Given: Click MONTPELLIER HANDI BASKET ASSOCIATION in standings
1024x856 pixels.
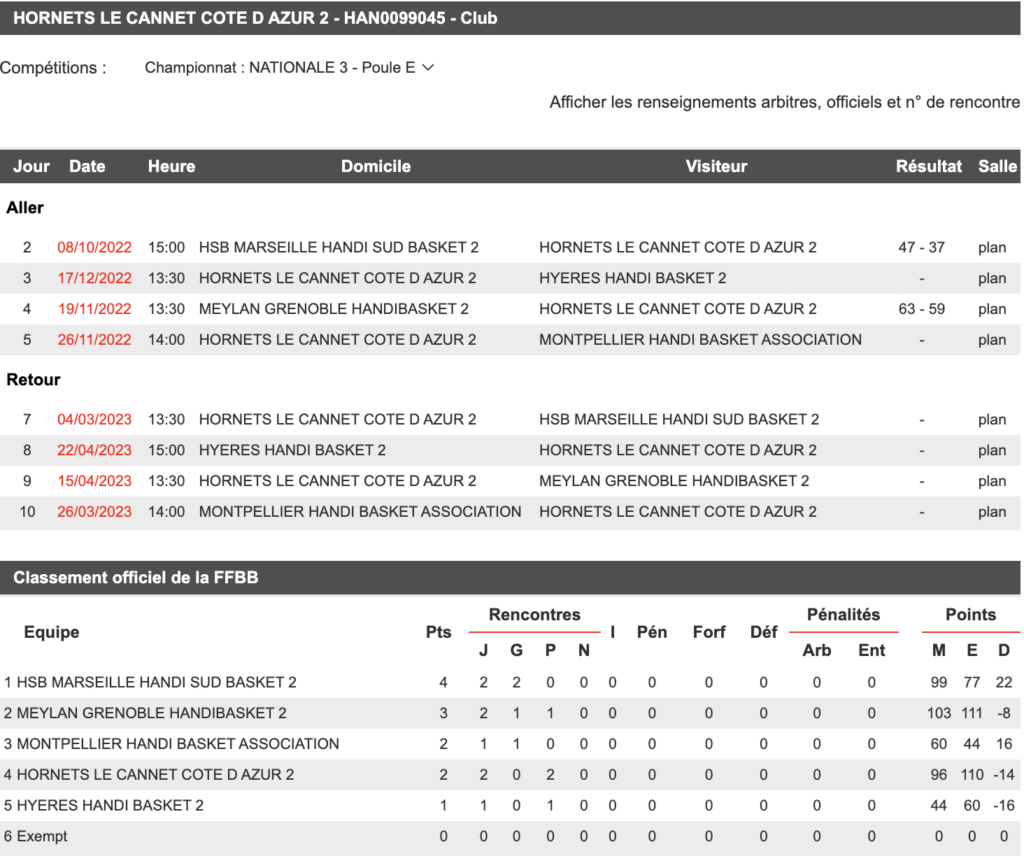Looking at the screenshot, I should tap(178, 744).
